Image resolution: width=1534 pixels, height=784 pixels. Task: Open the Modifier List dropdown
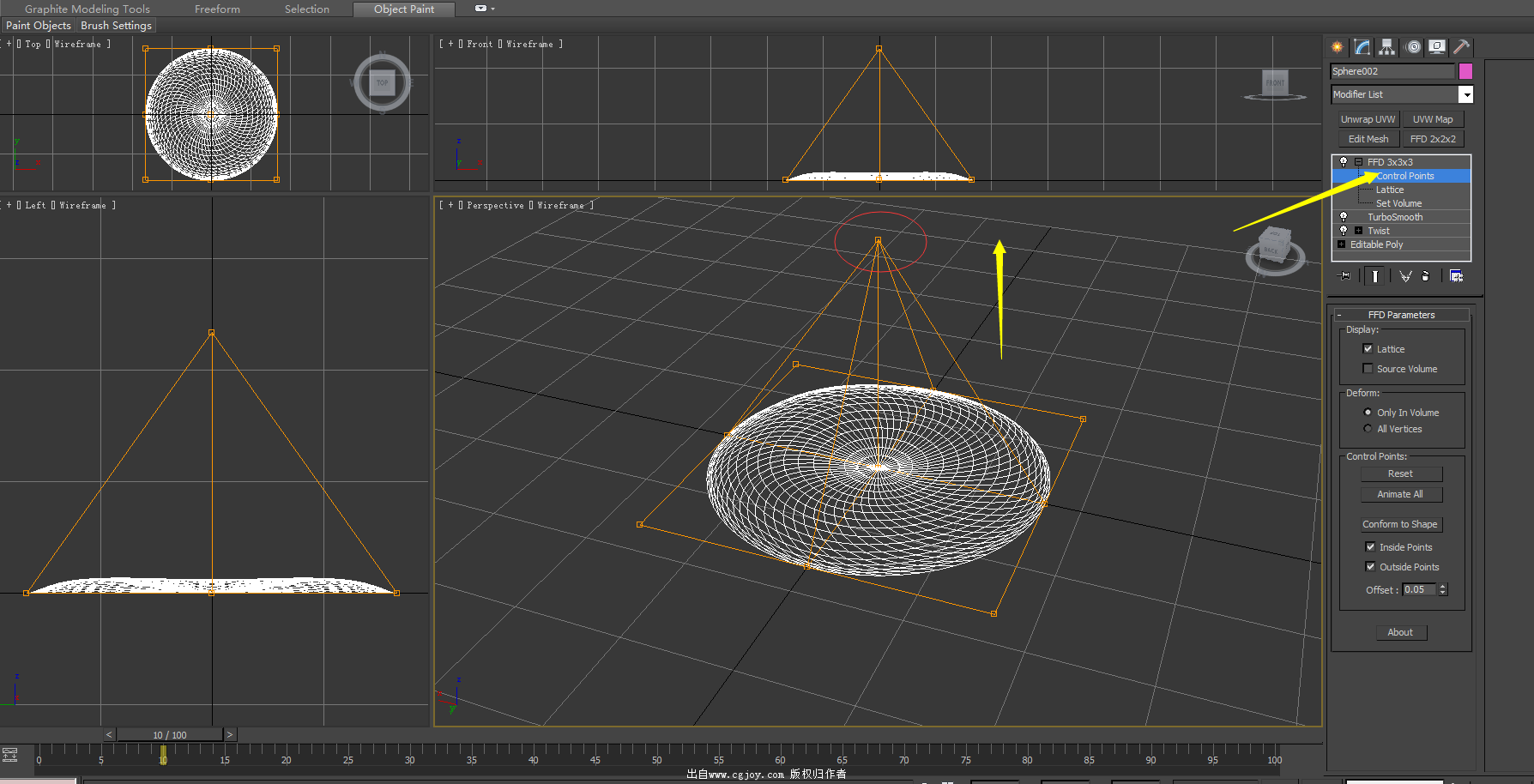pos(1466,94)
